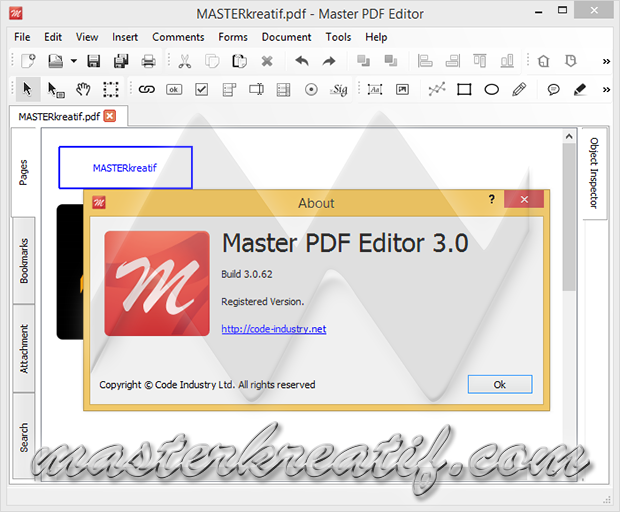Click the Copy icon
Viewport: 620px width, 512px height.
[212, 61]
